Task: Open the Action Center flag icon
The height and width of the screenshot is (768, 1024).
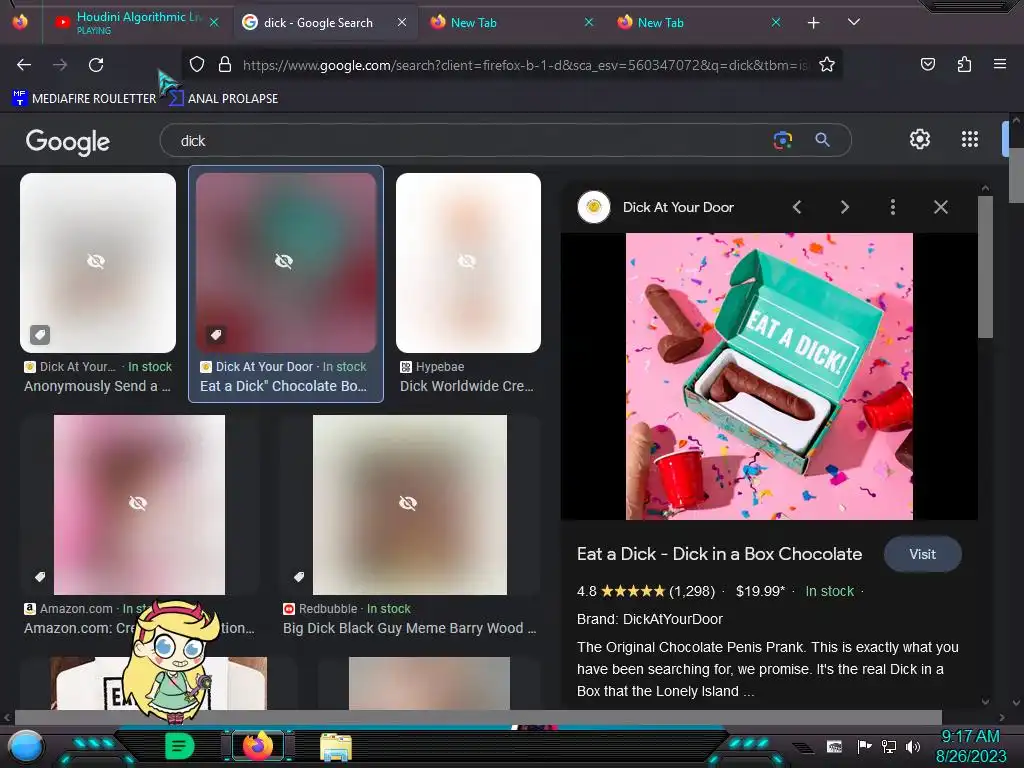Action: tap(865, 746)
